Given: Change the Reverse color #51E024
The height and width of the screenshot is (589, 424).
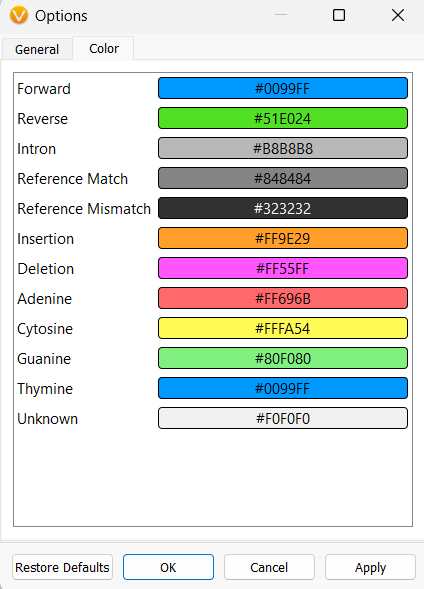Looking at the screenshot, I should (283, 118).
